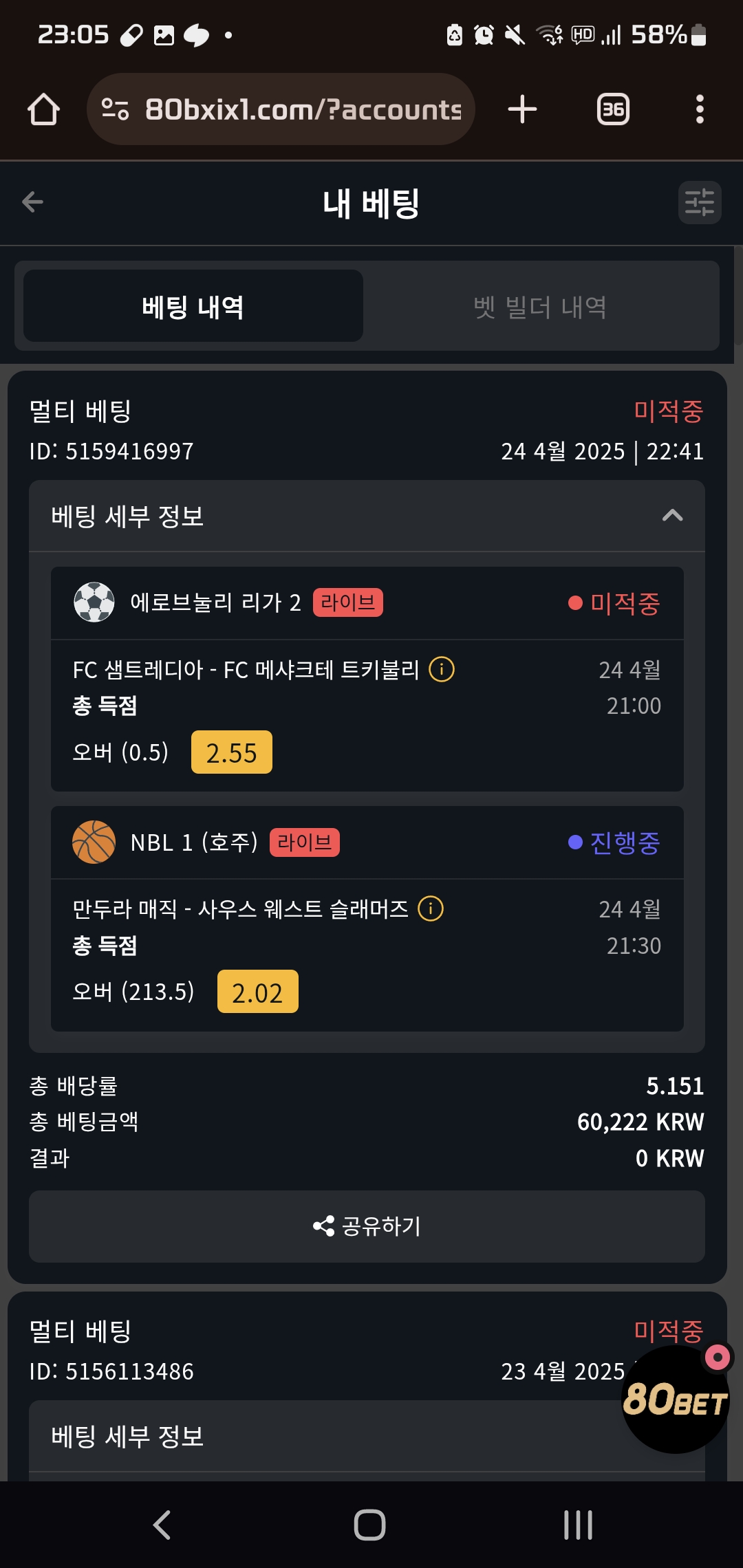Screen dimensions: 743x1568
Task: Tap info icon beside FC 샘트레디아 match
Action: pyautogui.click(x=442, y=669)
